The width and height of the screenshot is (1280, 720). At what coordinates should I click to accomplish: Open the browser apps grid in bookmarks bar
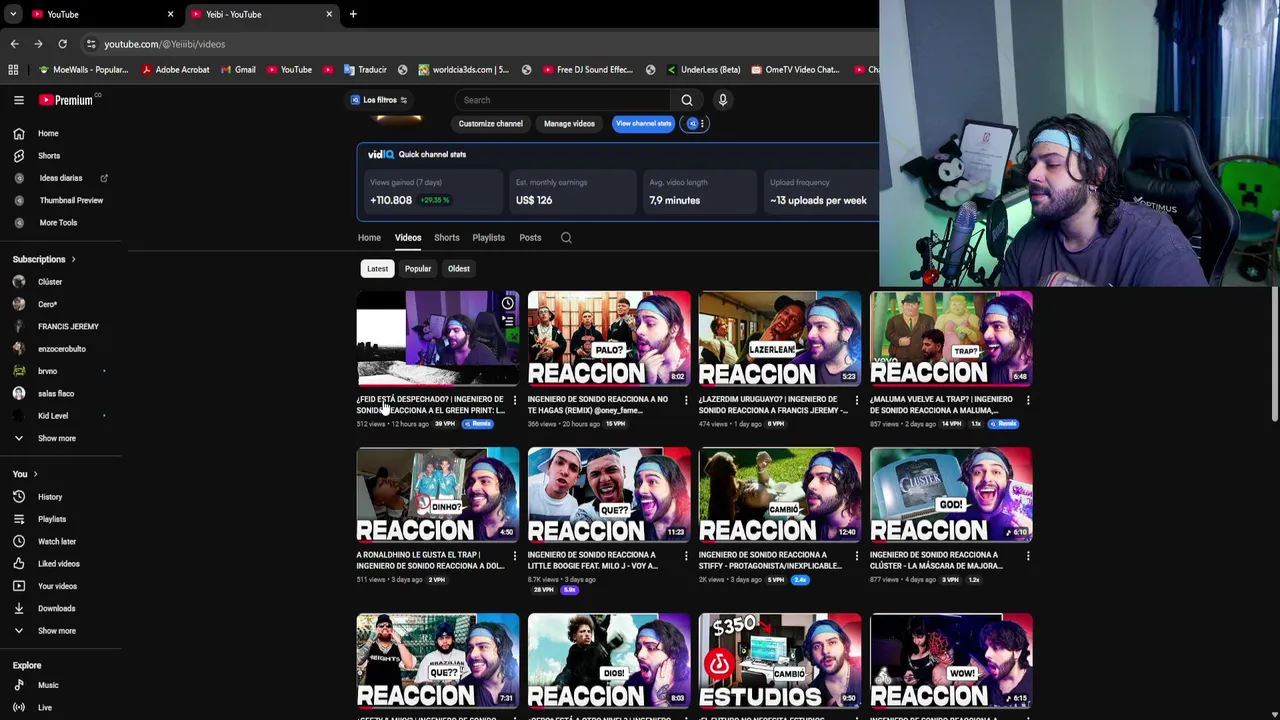[x=13, y=70]
